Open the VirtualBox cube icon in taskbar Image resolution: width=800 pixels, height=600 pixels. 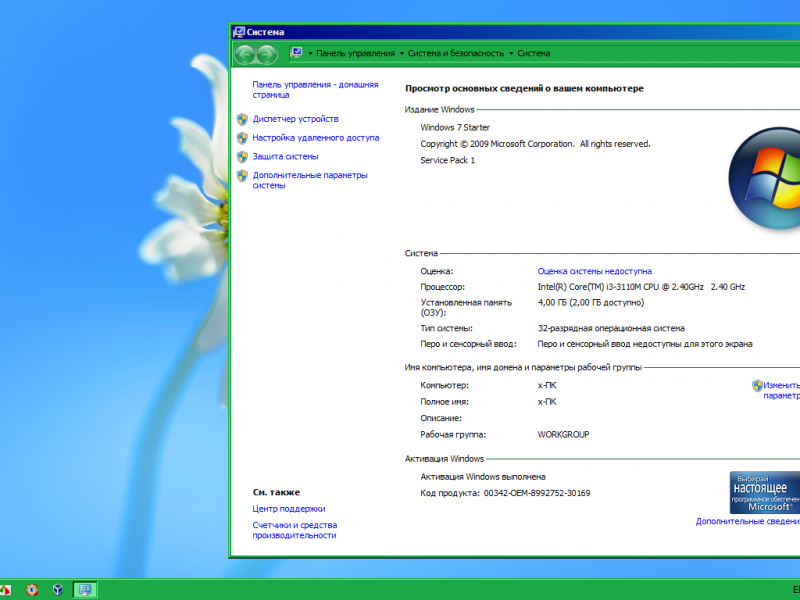pyautogui.click(x=58, y=590)
